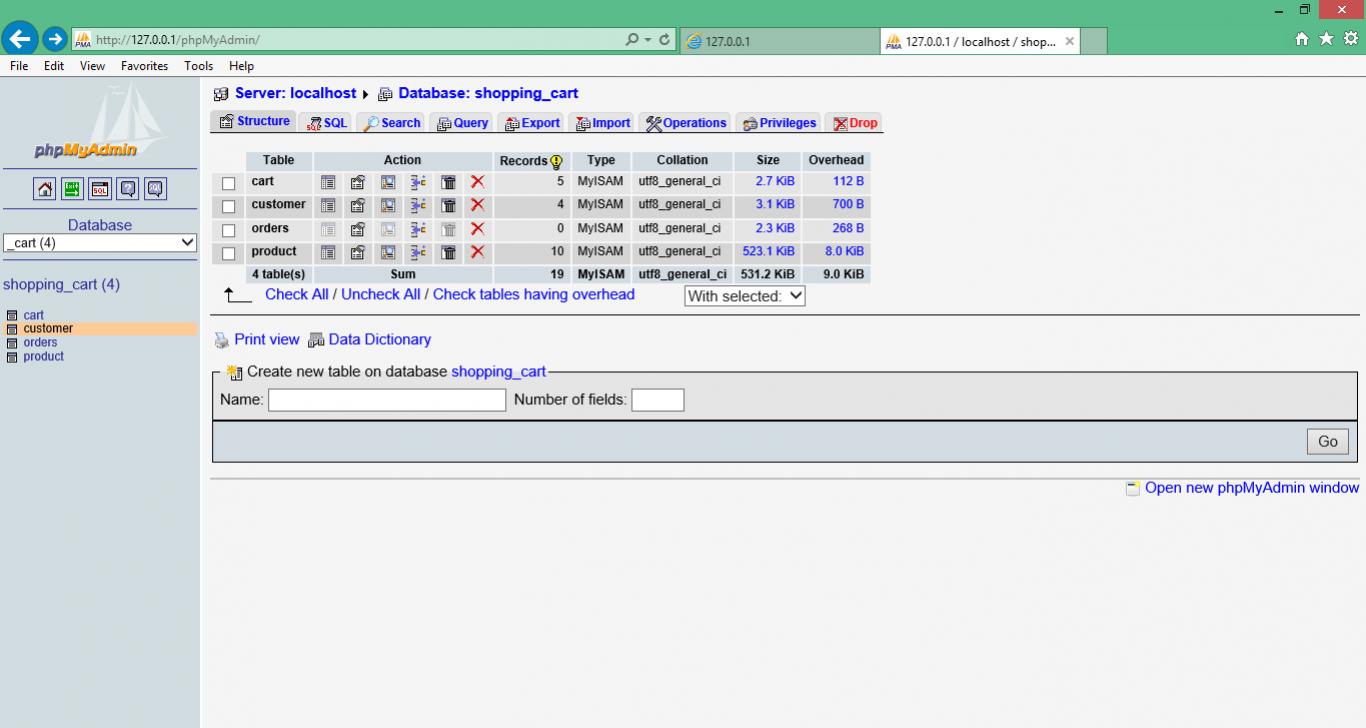Open the Operations tab

pyautogui.click(x=686, y=123)
